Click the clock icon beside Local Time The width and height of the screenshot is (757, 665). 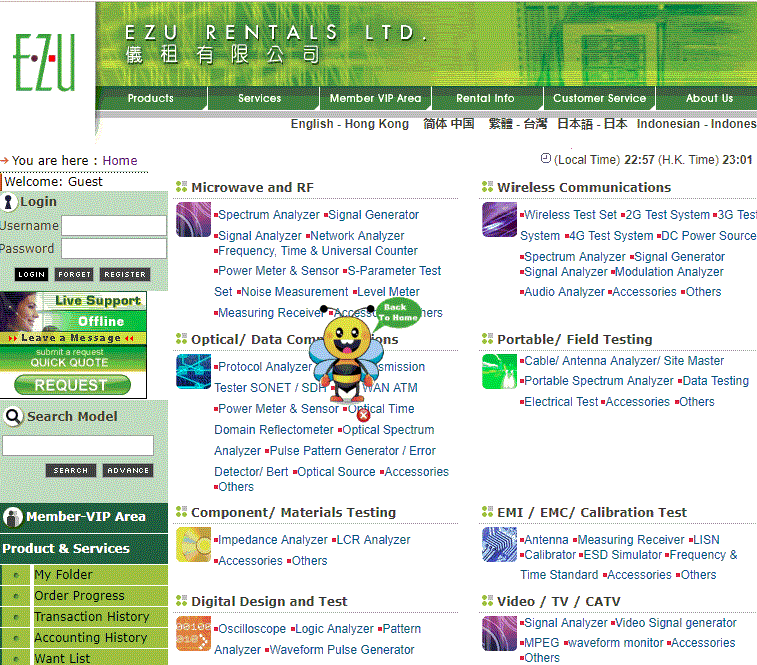546,158
